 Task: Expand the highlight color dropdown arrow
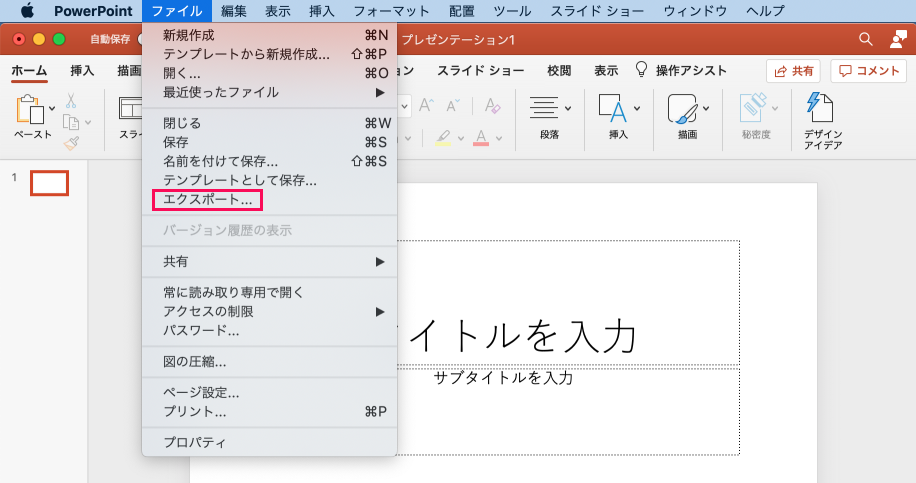pyautogui.click(x=461, y=138)
